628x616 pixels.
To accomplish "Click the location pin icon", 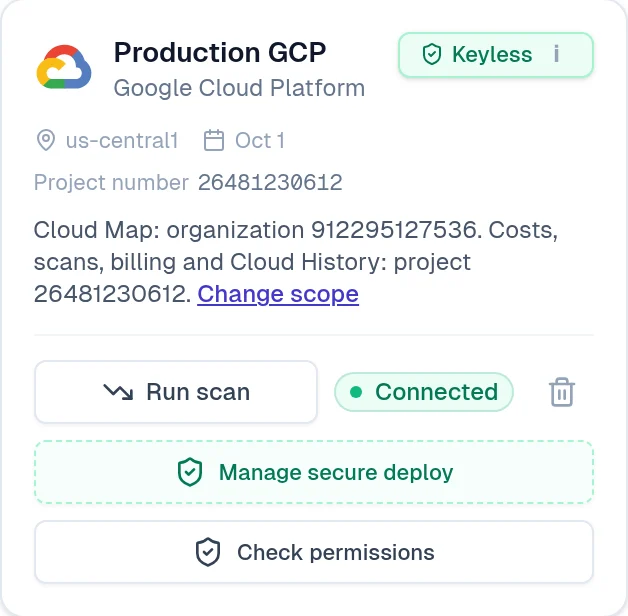I will tap(46, 140).
